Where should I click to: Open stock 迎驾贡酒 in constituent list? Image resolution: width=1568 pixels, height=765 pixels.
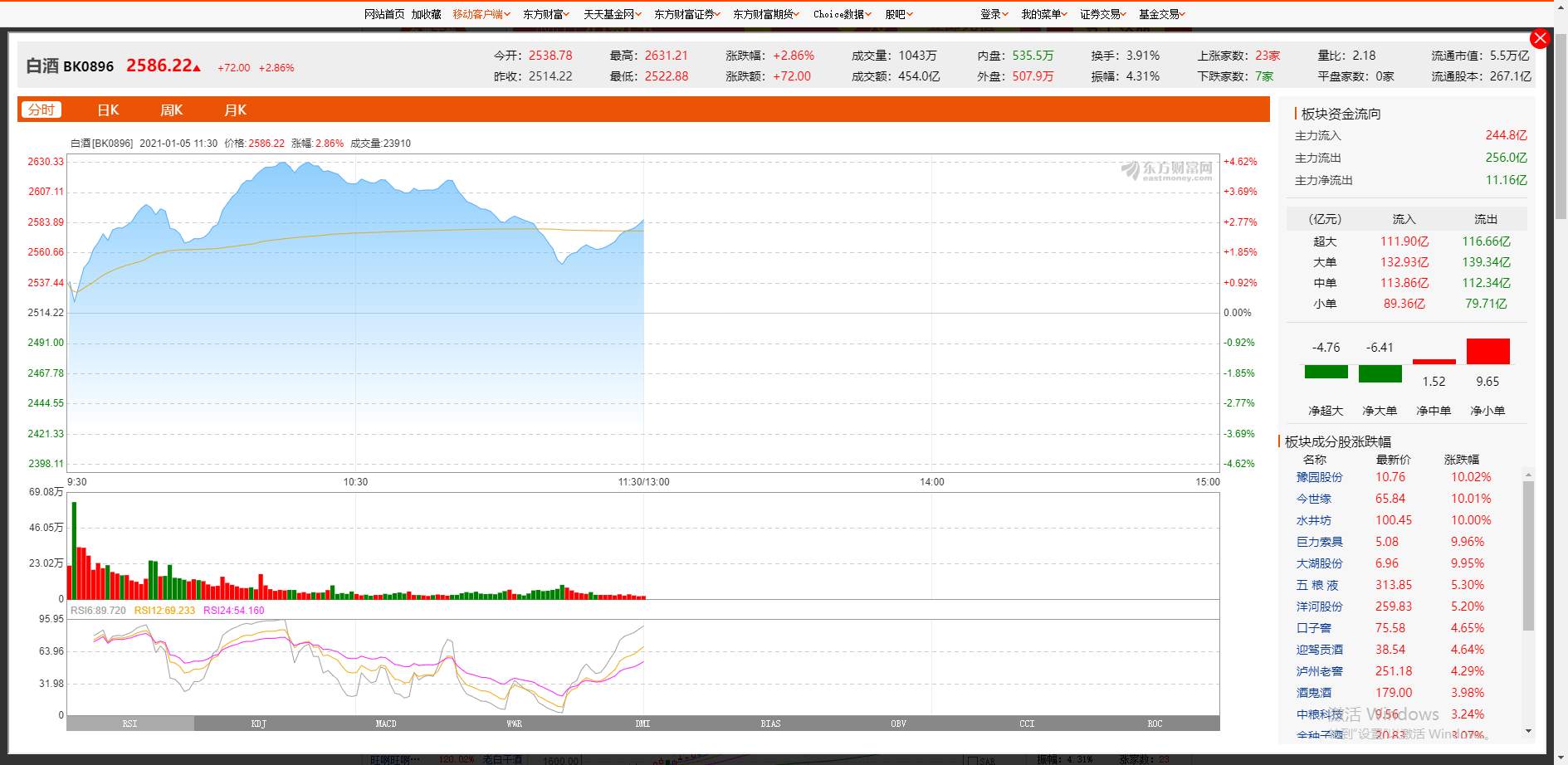tap(1319, 650)
